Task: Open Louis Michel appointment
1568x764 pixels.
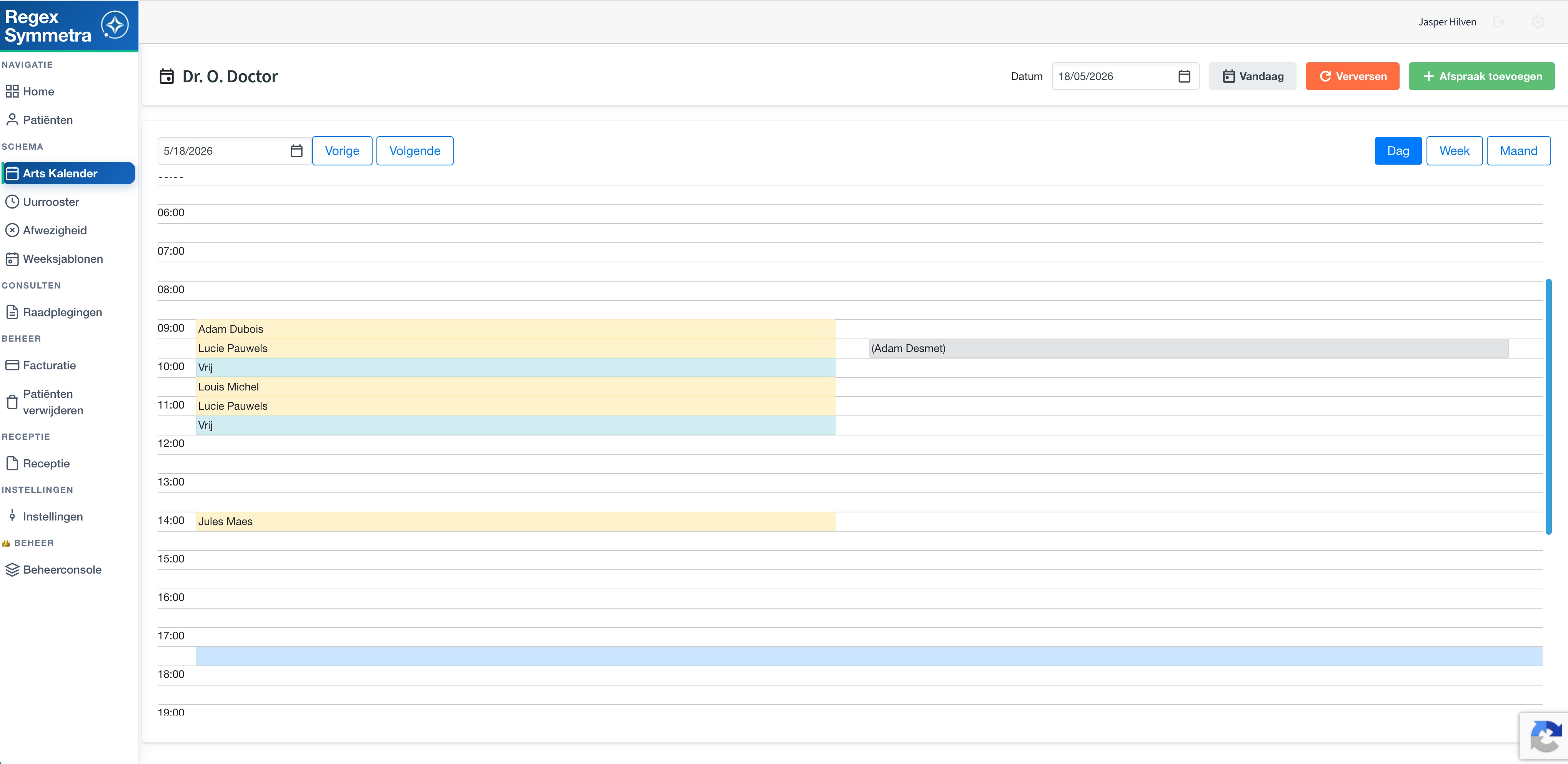Action: click(x=516, y=387)
